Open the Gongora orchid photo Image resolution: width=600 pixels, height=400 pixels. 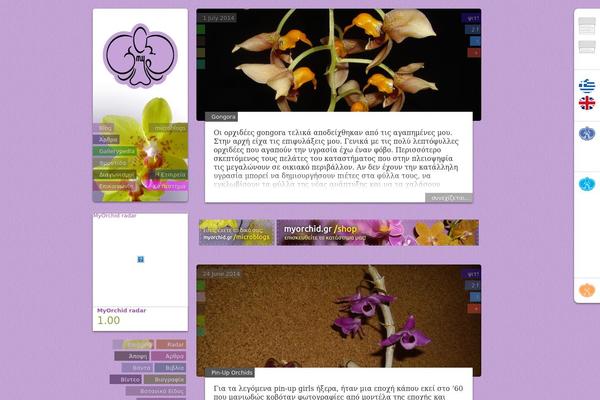[x=339, y=60]
